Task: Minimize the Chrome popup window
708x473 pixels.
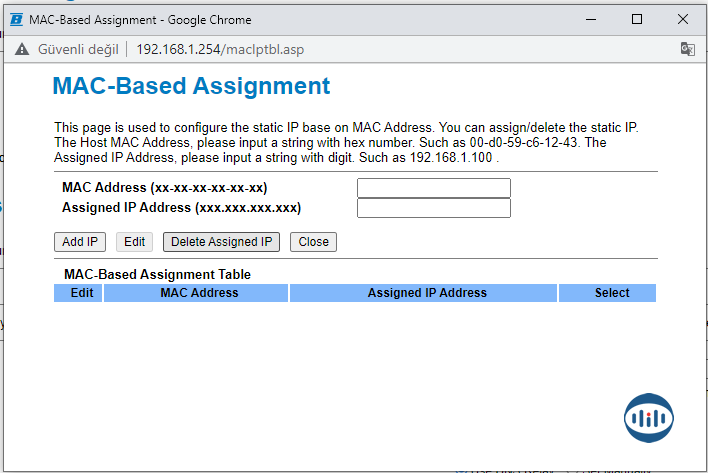Action: pyautogui.click(x=590, y=19)
